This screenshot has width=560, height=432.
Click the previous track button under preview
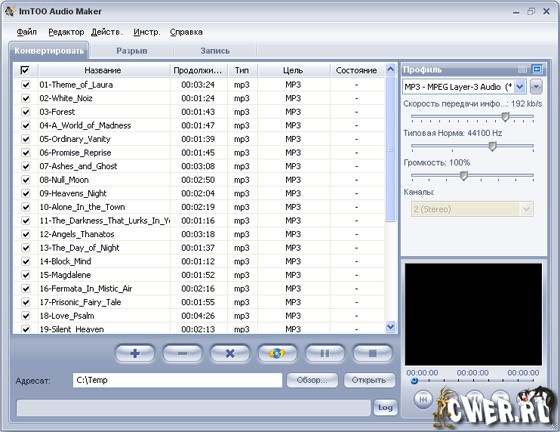click(423, 399)
